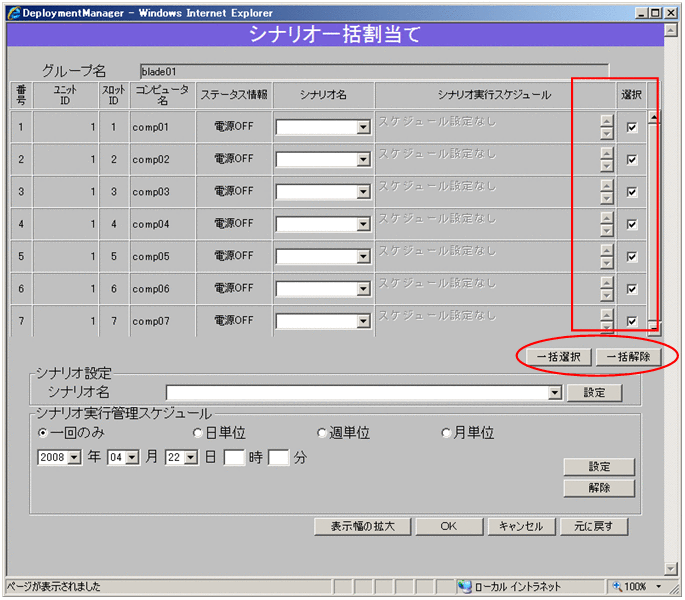Image resolution: width=685 pixels, height=600 pixels.
Task: Open the scenario name dropdown for comp06
Action: [363, 289]
